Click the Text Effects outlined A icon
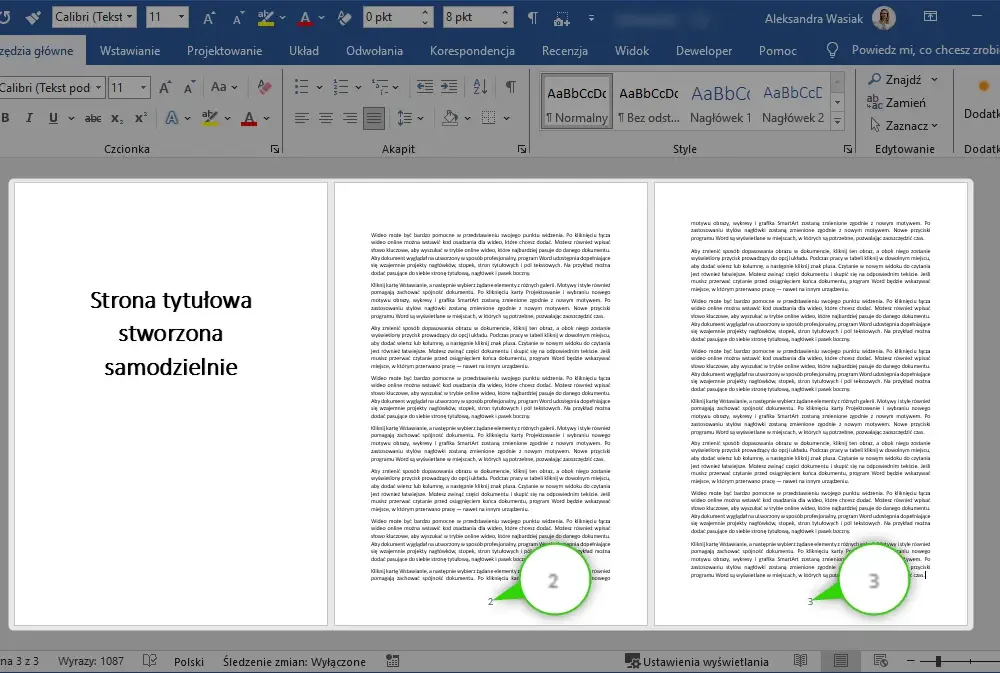1000x673 pixels. point(172,118)
